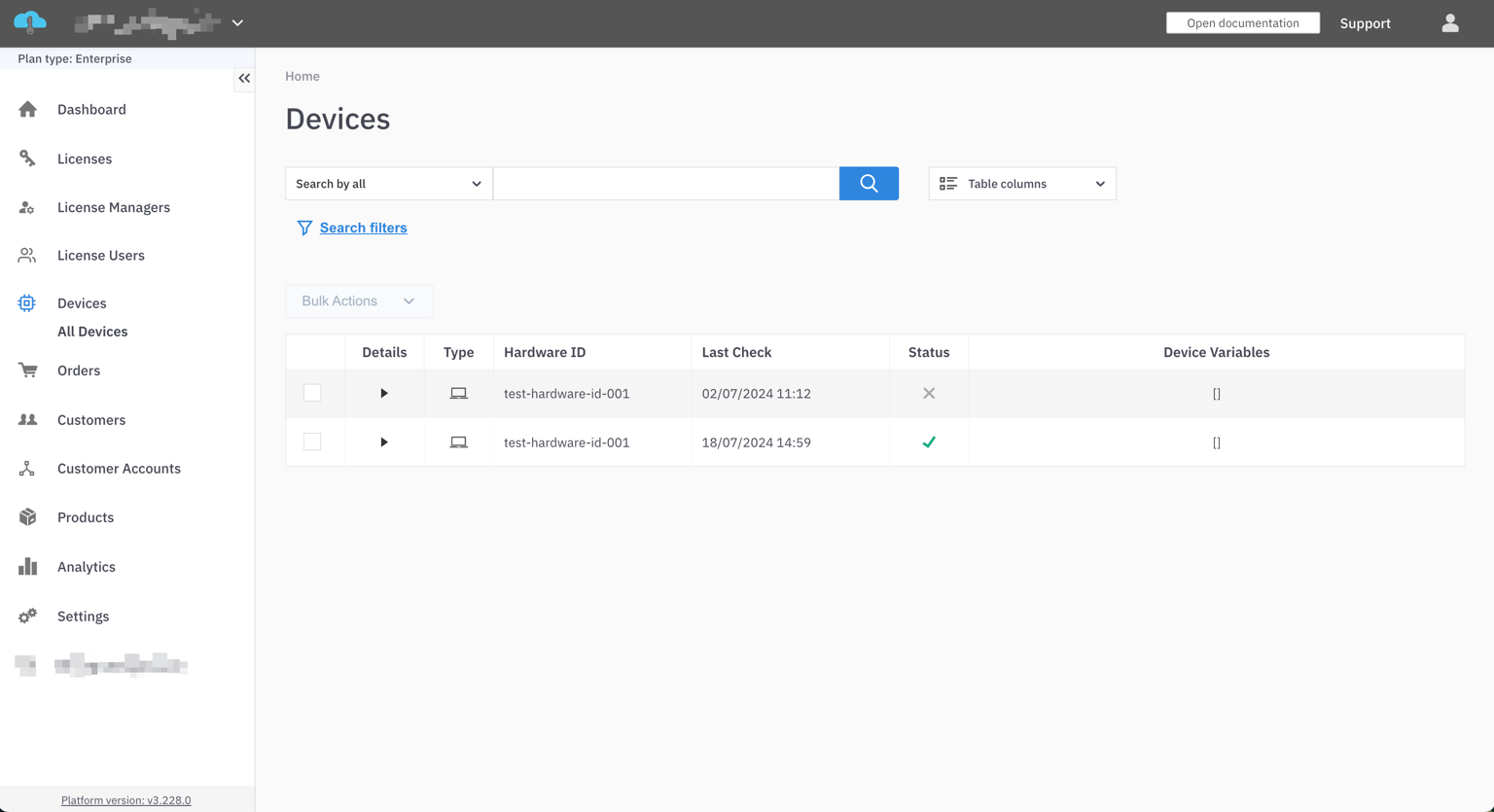
Task: Open the Platform version v3.228.0 link
Action: tap(125, 800)
